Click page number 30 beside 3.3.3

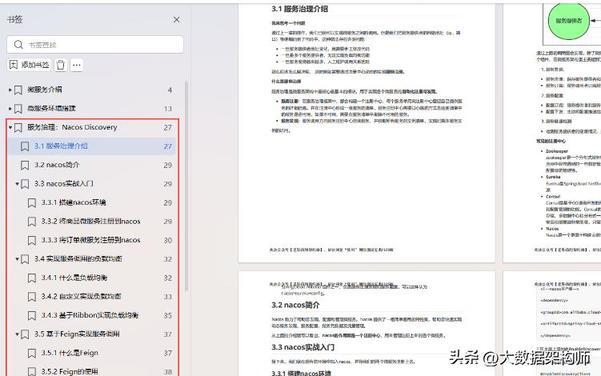[x=168, y=240]
